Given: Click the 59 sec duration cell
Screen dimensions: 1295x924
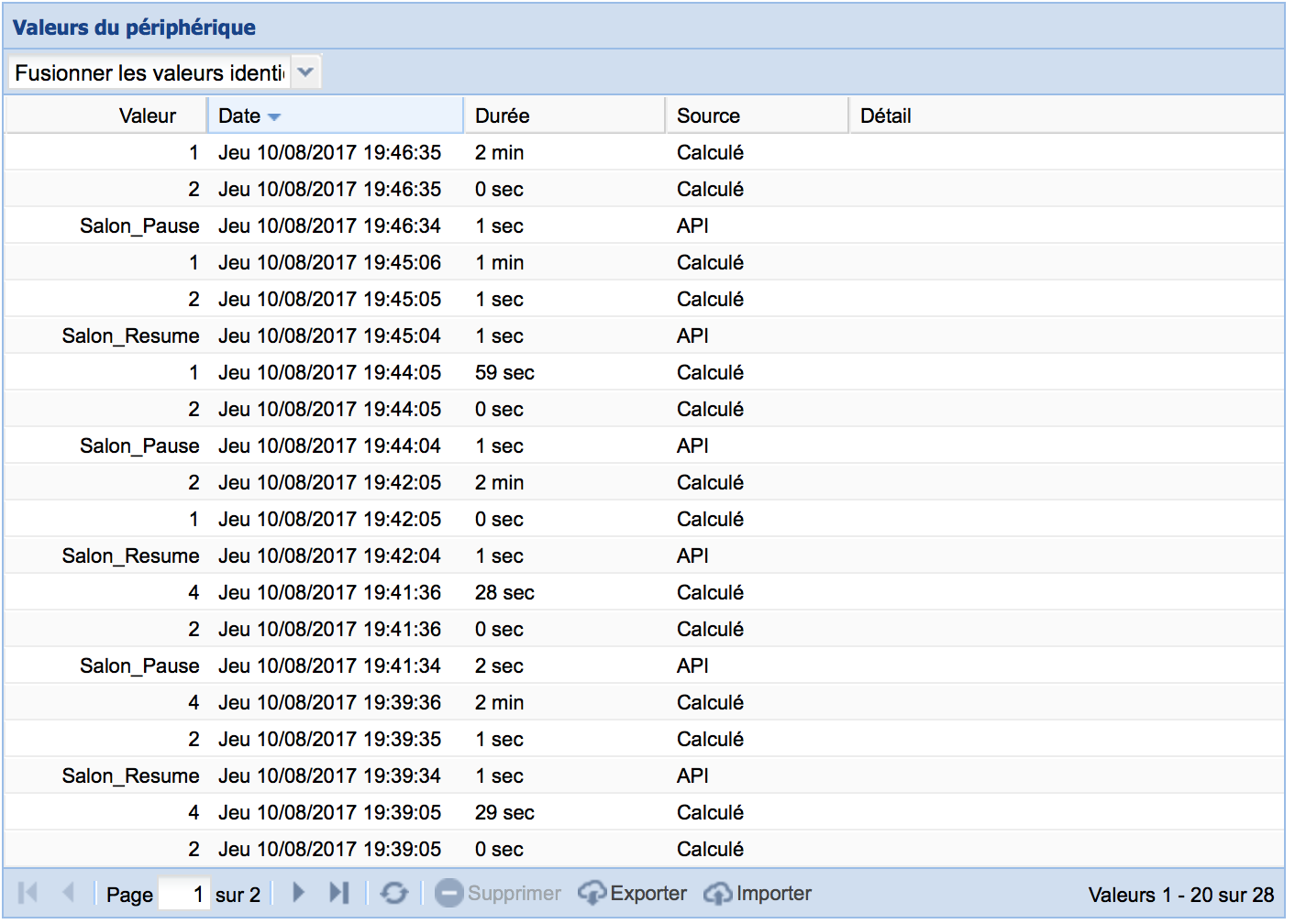Looking at the screenshot, I should pyautogui.click(x=504, y=372).
